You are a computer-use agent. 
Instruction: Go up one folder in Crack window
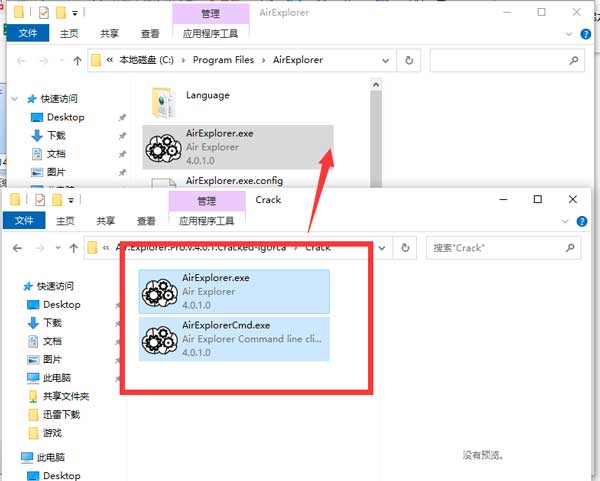pyautogui.click(x=73, y=248)
